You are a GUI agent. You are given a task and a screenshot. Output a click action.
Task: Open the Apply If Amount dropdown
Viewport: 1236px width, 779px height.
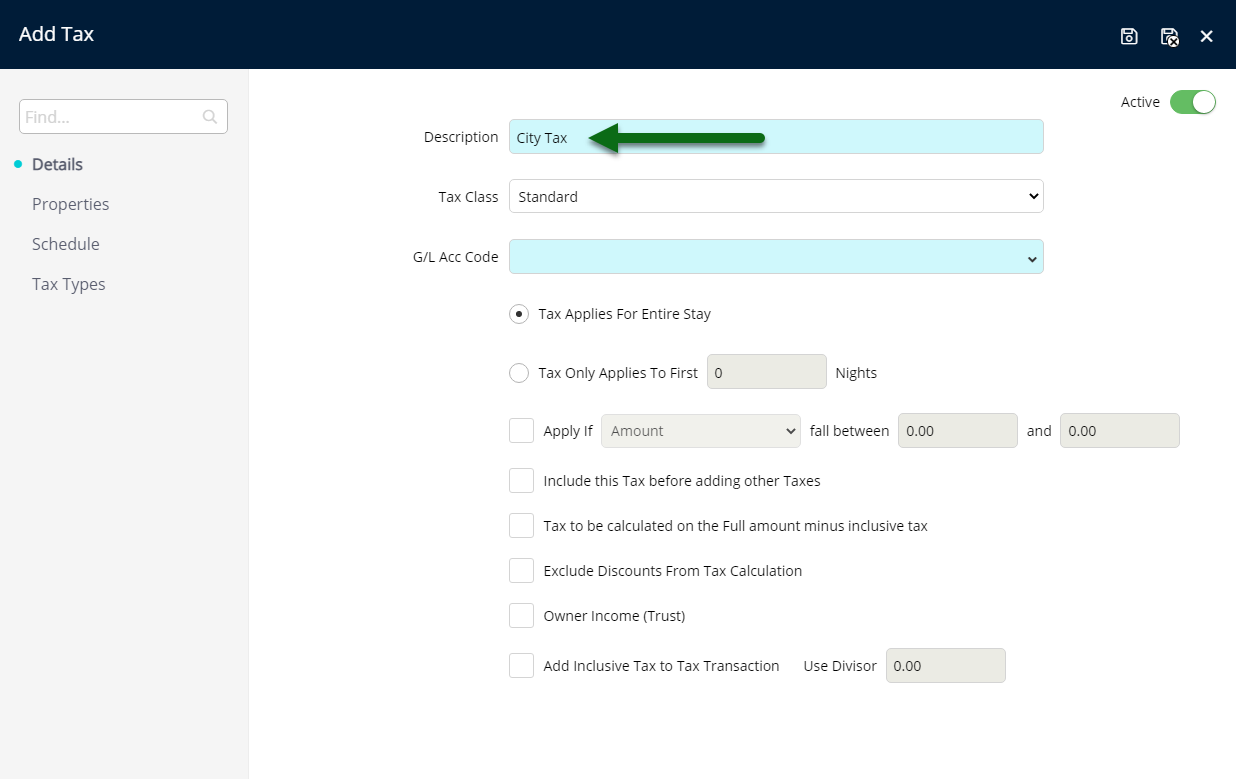701,431
